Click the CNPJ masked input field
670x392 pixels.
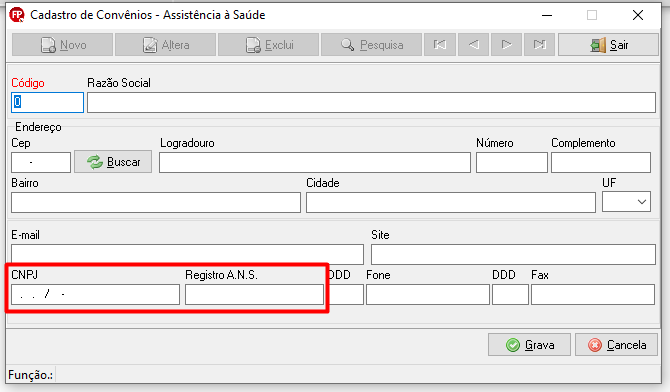95,295
